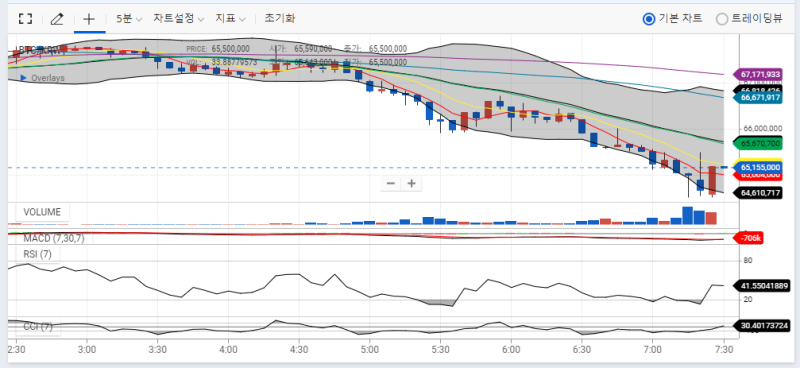Click the RSI 20 level label
The image size is (800, 368).
(x=748, y=299)
